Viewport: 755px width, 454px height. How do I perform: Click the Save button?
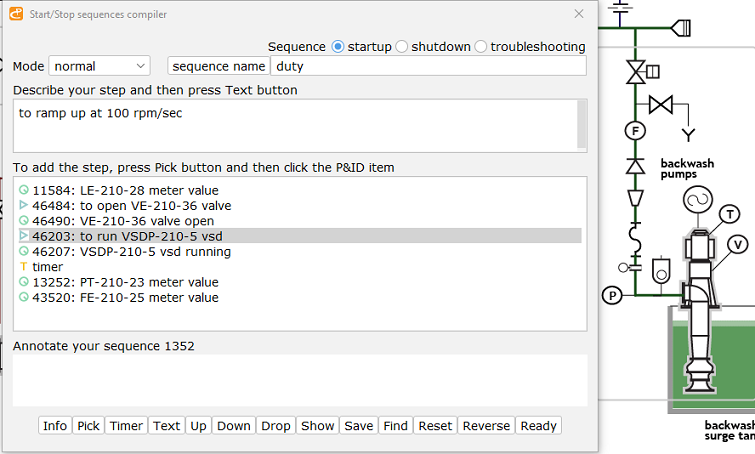tap(359, 426)
